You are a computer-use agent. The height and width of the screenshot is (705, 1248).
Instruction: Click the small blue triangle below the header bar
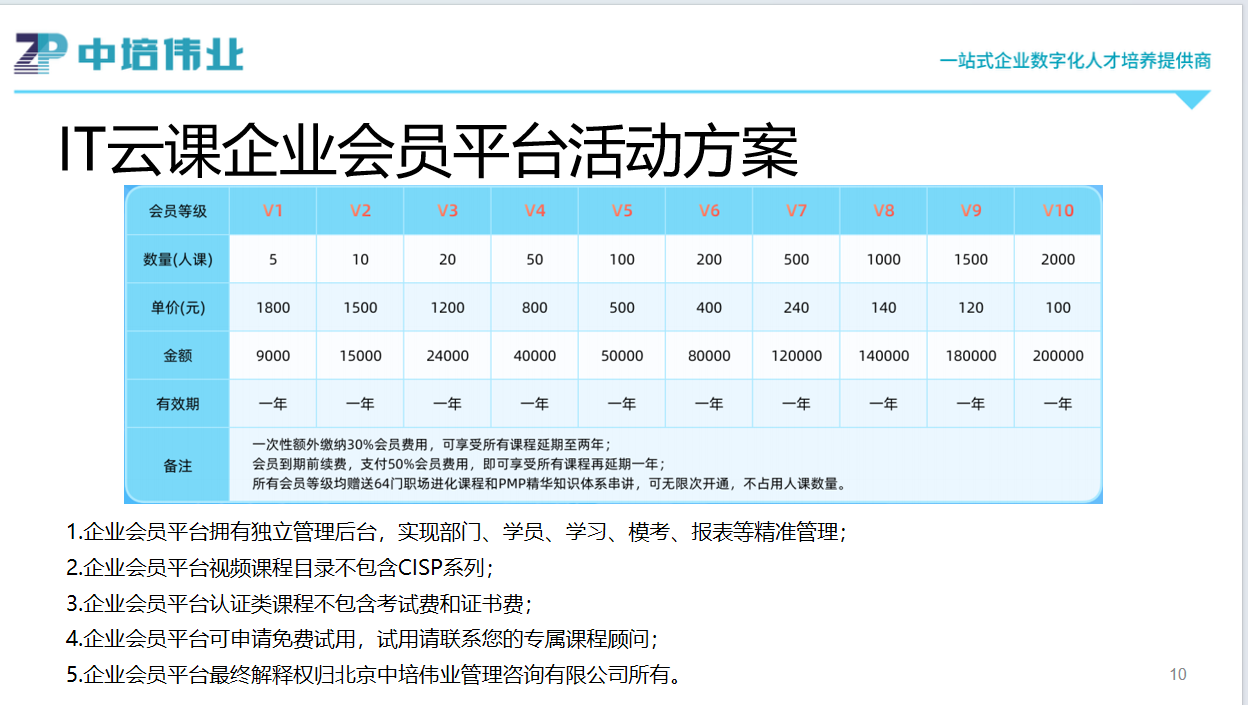(x=1194, y=100)
